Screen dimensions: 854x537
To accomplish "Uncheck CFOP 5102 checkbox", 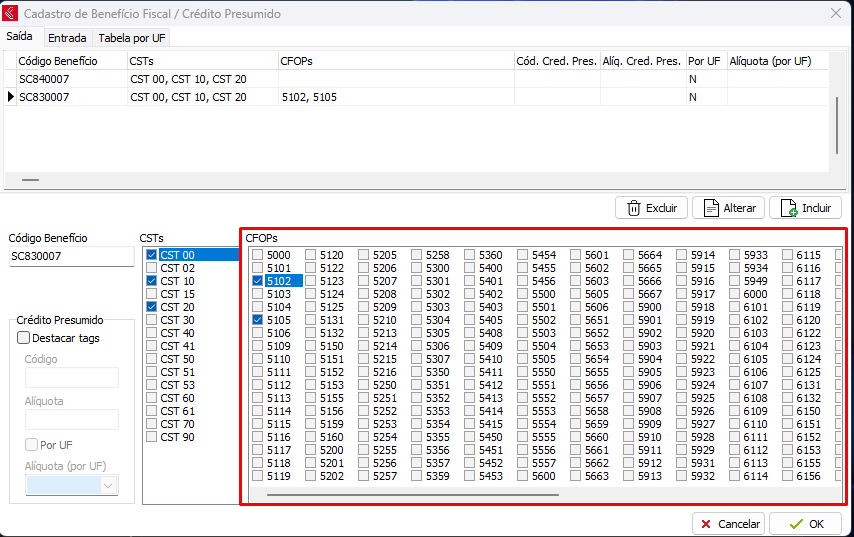I will [259, 282].
